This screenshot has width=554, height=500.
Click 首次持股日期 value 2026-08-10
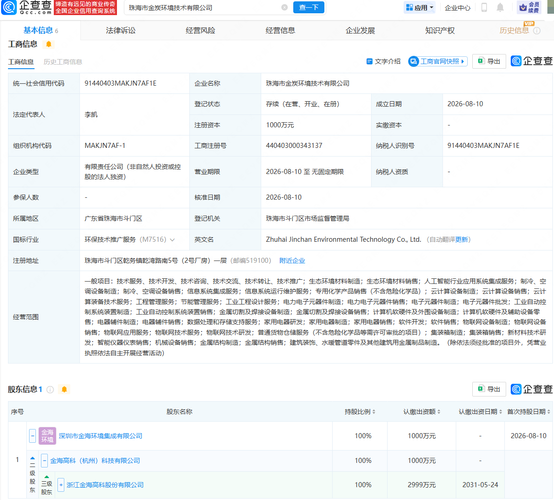pos(529,436)
